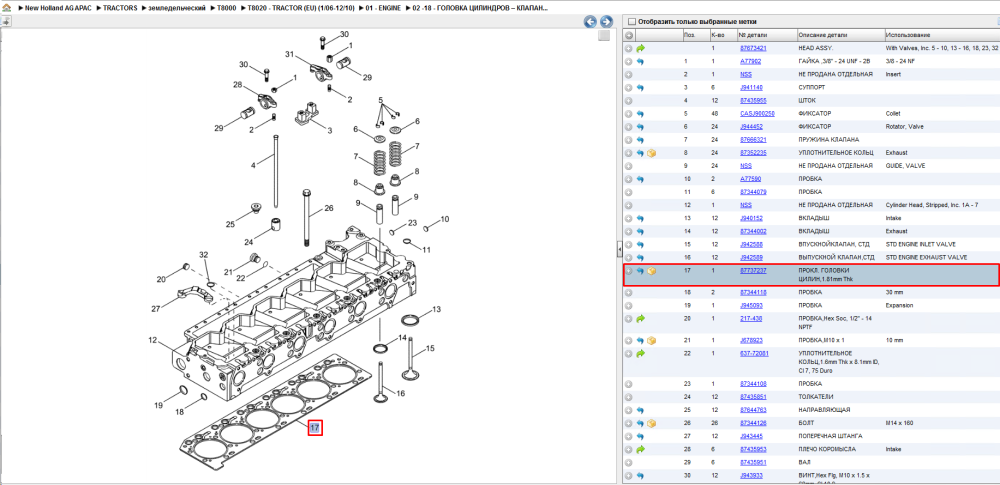Click green arrow icon for 87435953 row
The image size is (1000, 485).
641,449
